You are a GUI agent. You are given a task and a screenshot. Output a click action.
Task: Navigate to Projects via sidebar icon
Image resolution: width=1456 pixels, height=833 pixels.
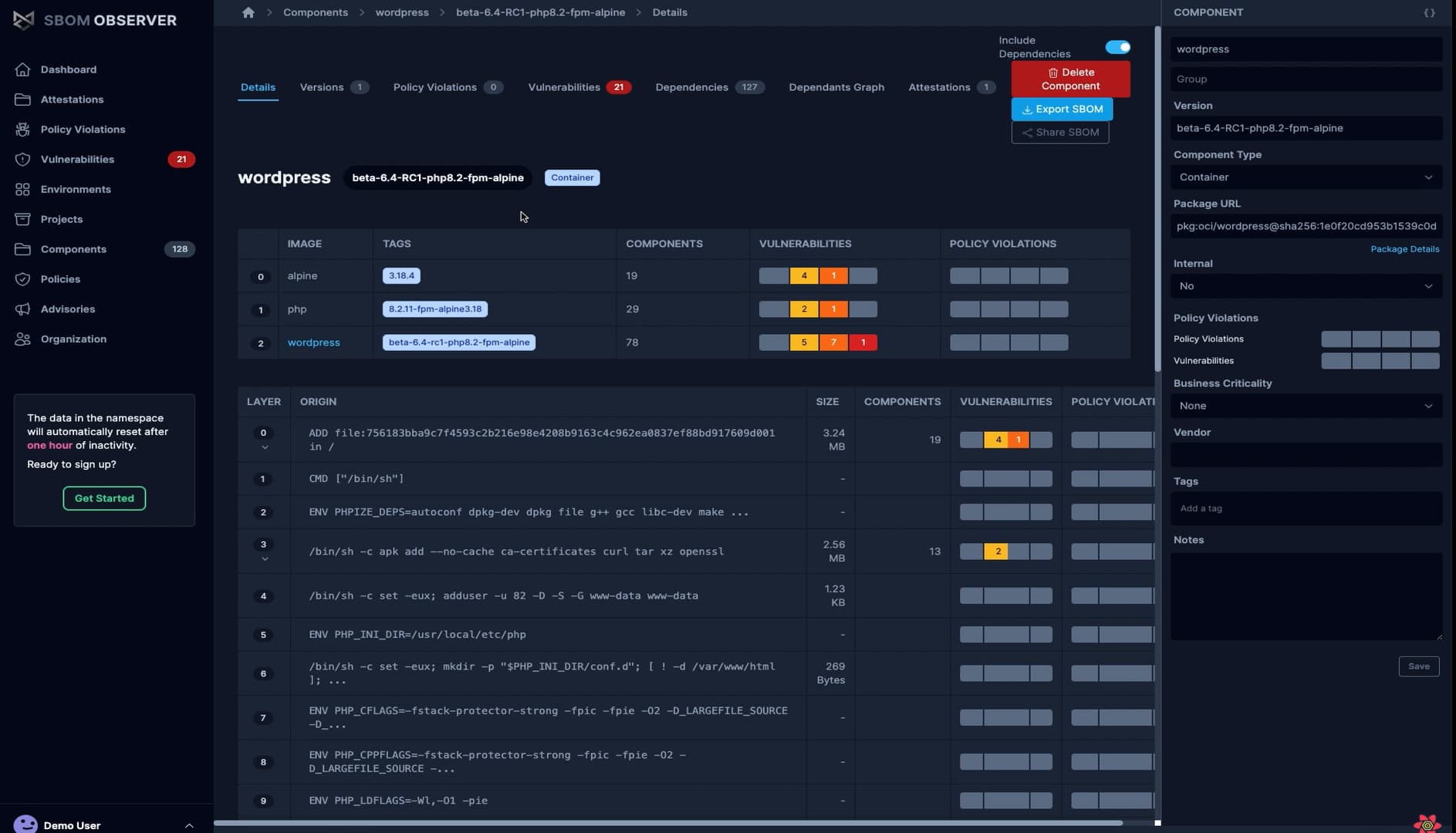coord(62,219)
